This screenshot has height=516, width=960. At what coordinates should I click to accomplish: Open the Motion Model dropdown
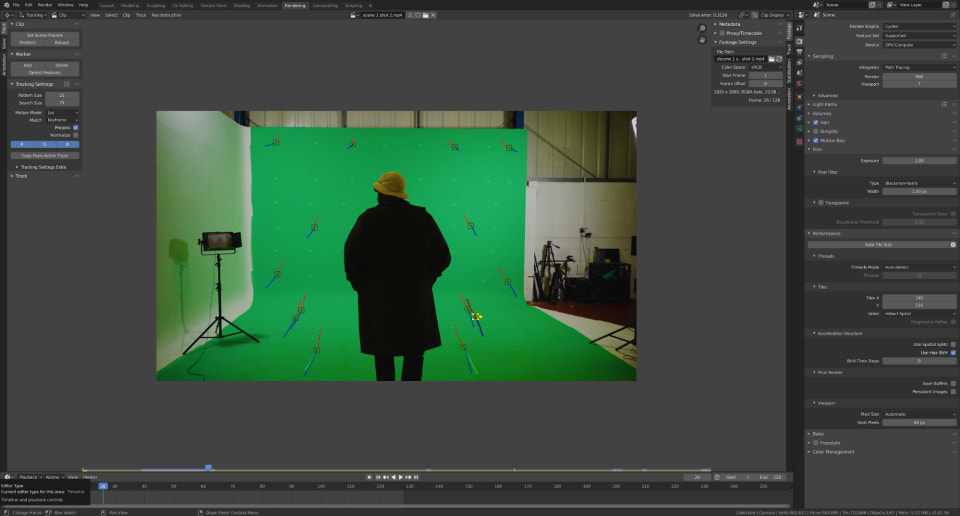pyautogui.click(x=62, y=113)
